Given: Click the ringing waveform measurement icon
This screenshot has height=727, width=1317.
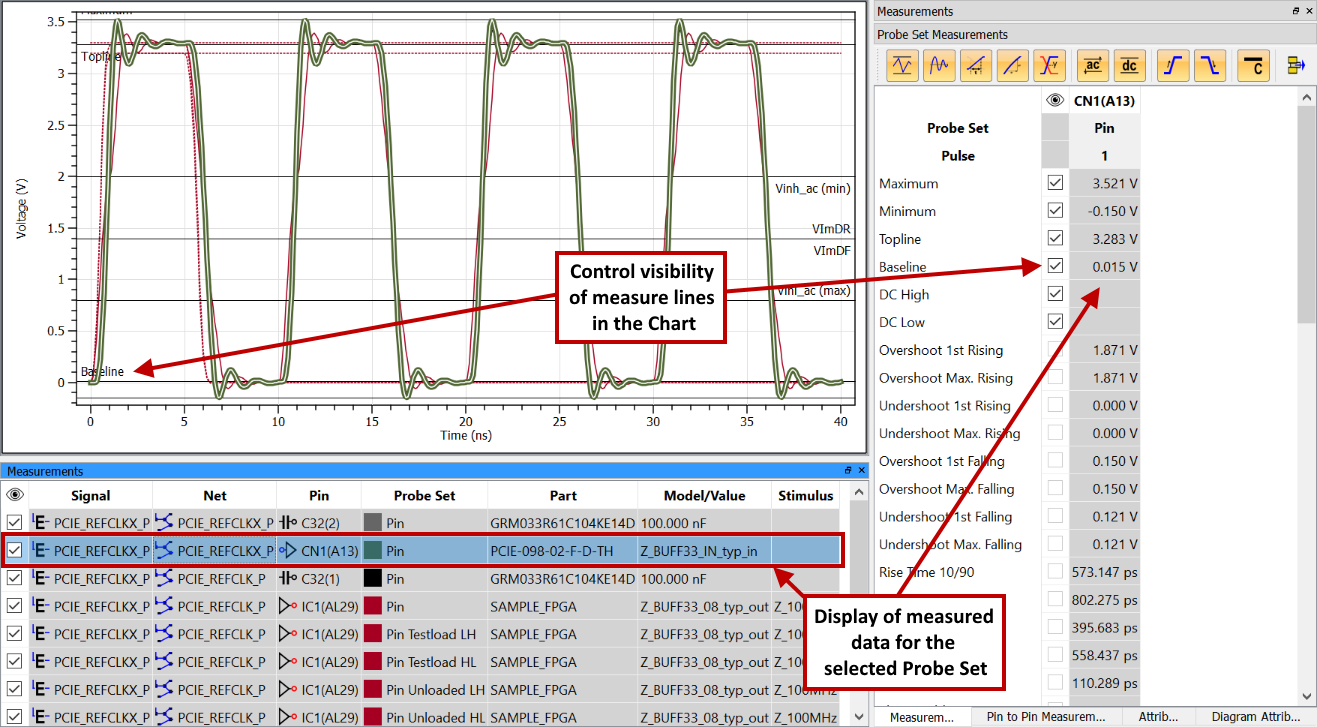Looking at the screenshot, I should (x=939, y=66).
